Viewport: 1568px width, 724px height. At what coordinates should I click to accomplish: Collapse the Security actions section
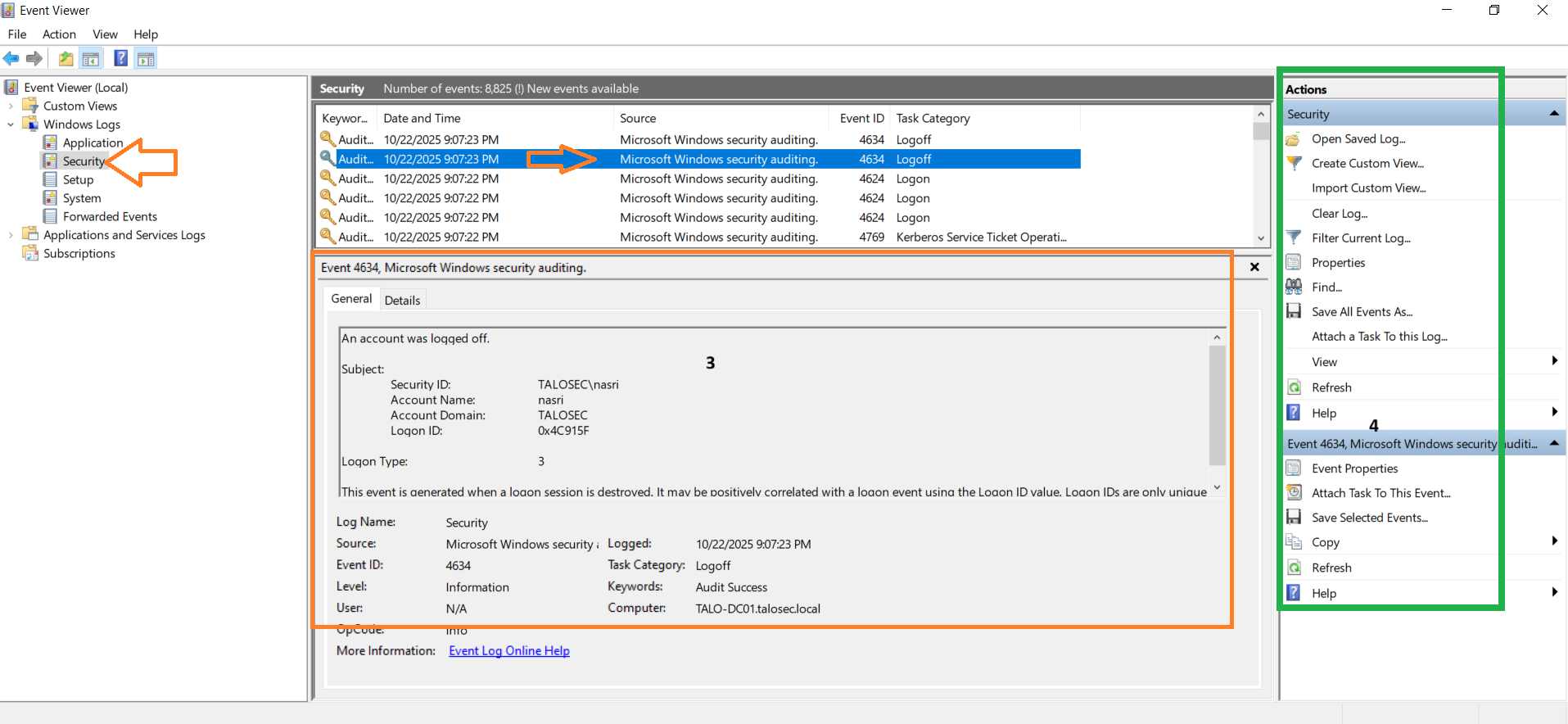tap(1553, 114)
